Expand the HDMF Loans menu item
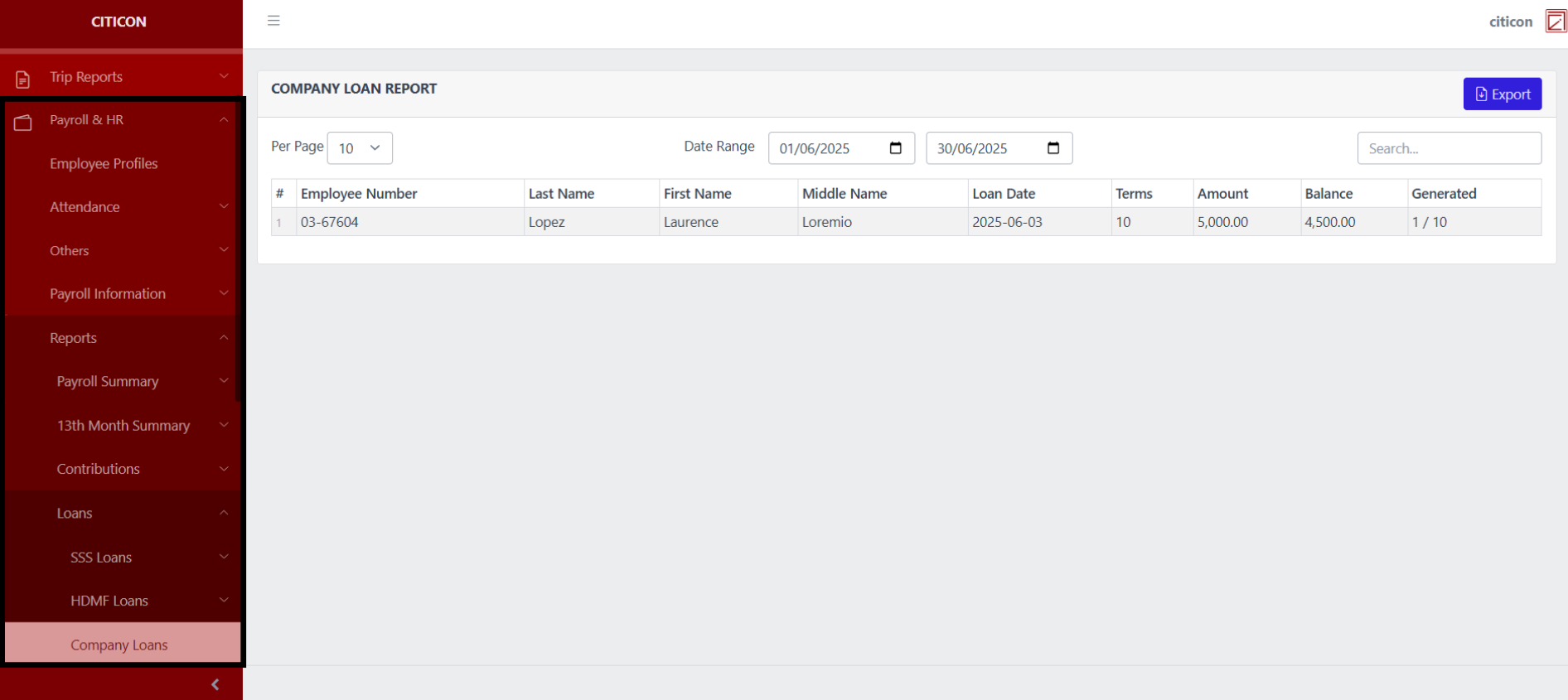 [x=121, y=601]
